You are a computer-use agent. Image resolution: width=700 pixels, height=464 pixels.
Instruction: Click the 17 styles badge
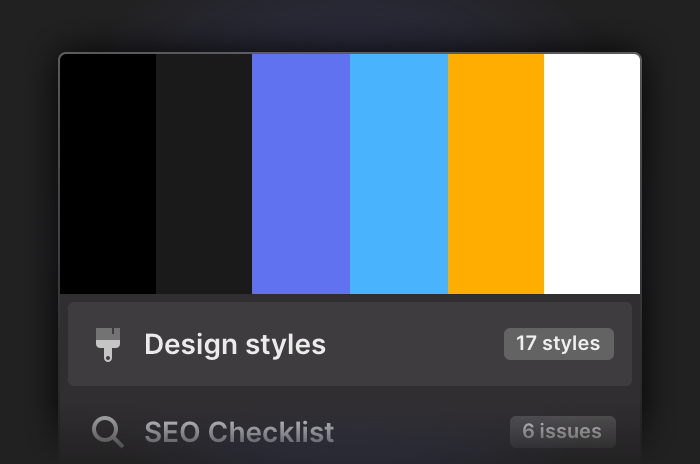[x=559, y=344]
